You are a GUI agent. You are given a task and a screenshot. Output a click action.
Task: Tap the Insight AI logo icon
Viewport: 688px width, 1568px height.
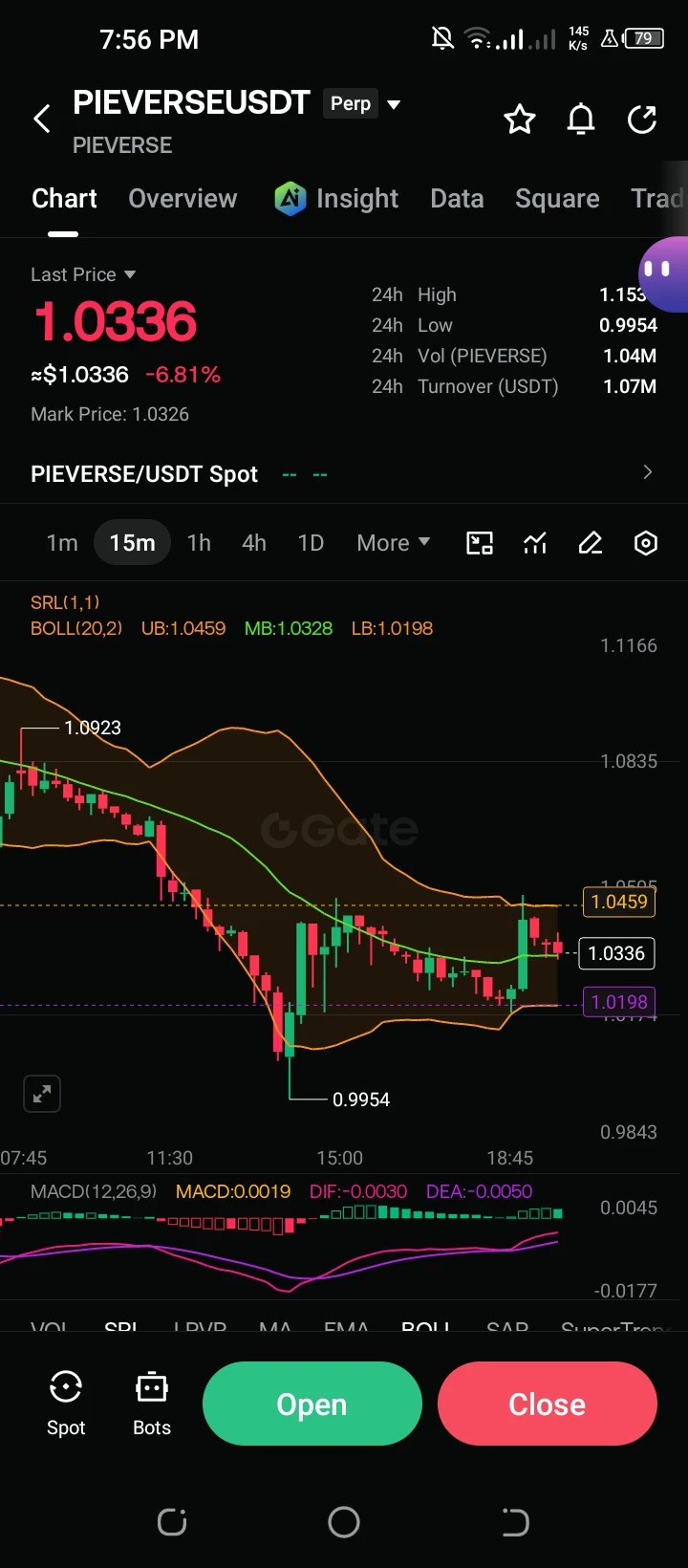290,198
